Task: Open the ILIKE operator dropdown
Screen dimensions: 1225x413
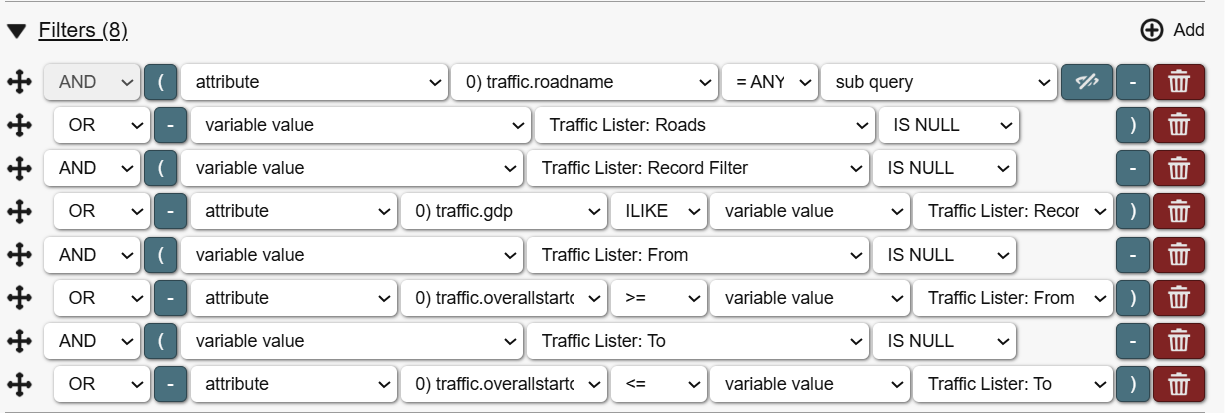Action: click(656, 211)
